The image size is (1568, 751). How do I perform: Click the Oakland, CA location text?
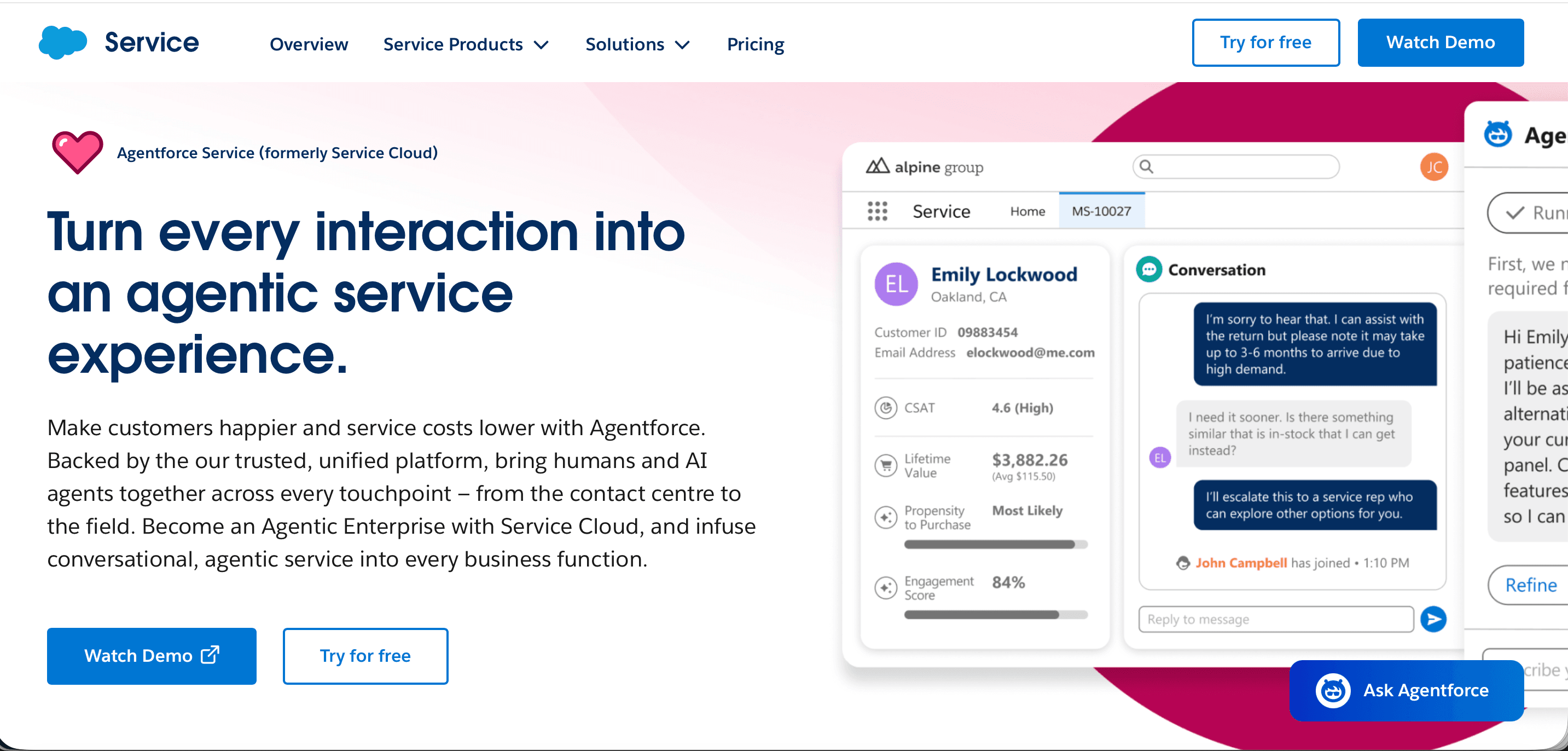968,297
